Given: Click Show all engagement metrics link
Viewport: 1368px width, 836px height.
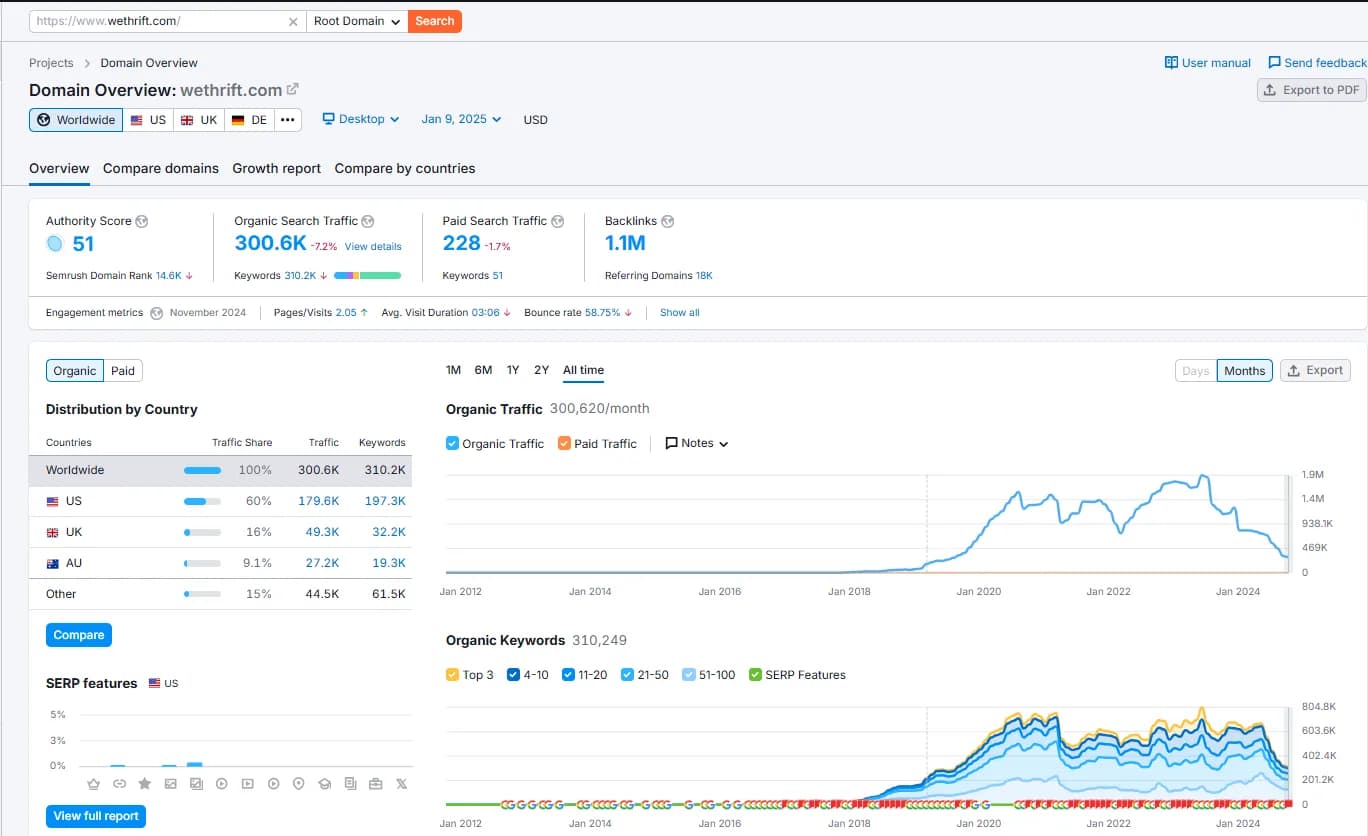Looking at the screenshot, I should click(680, 313).
